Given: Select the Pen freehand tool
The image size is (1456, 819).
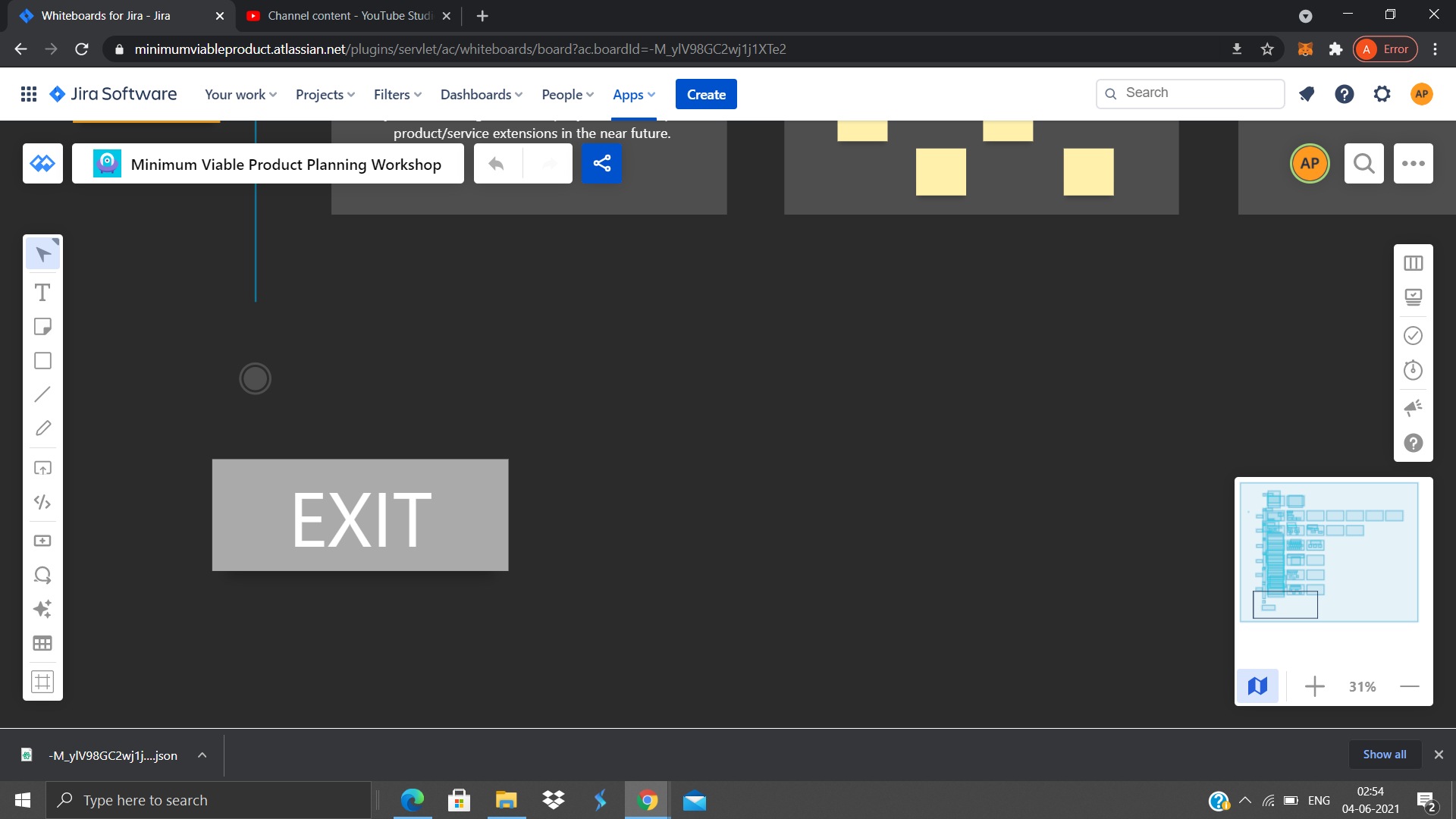Looking at the screenshot, I should coord(42,428).
